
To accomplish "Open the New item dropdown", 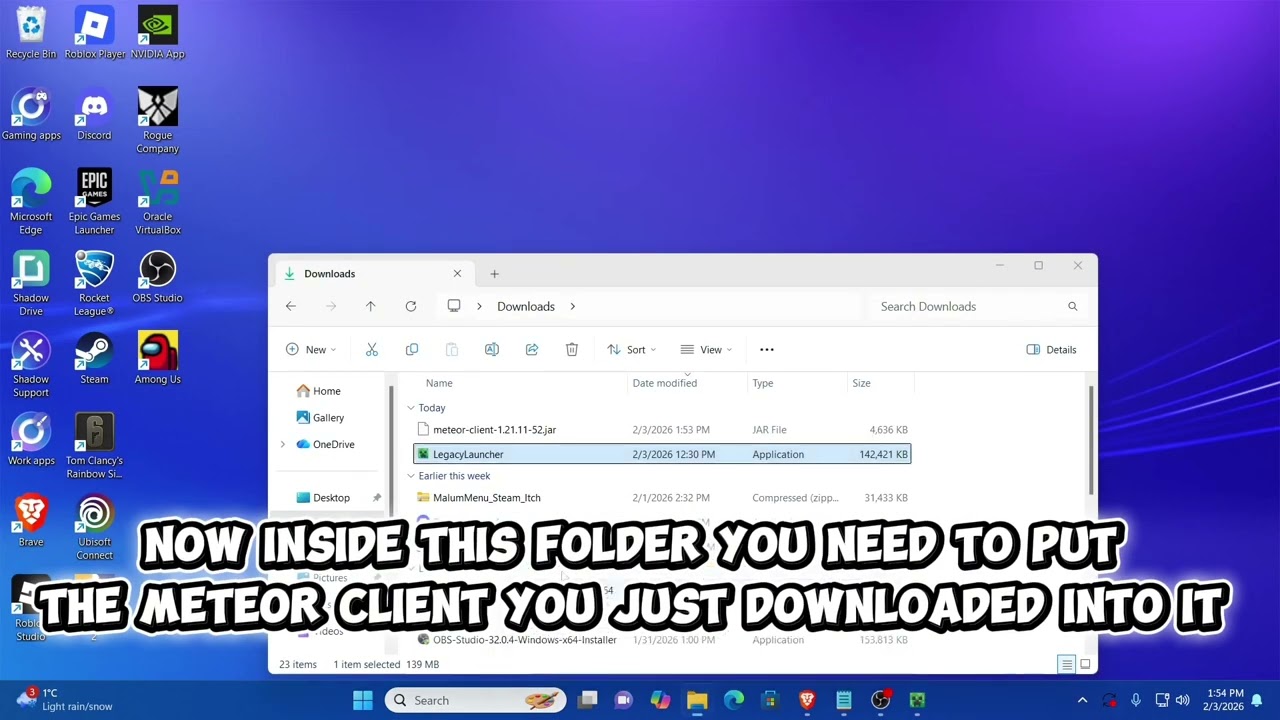I will click(311, 349).
